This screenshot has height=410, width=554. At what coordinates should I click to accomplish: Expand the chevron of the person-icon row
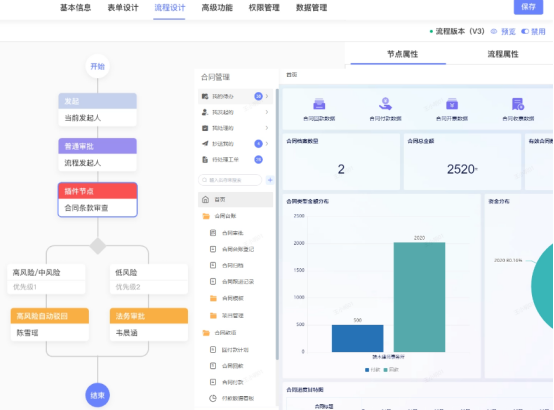pyautogui.click(x=267, y=112)
